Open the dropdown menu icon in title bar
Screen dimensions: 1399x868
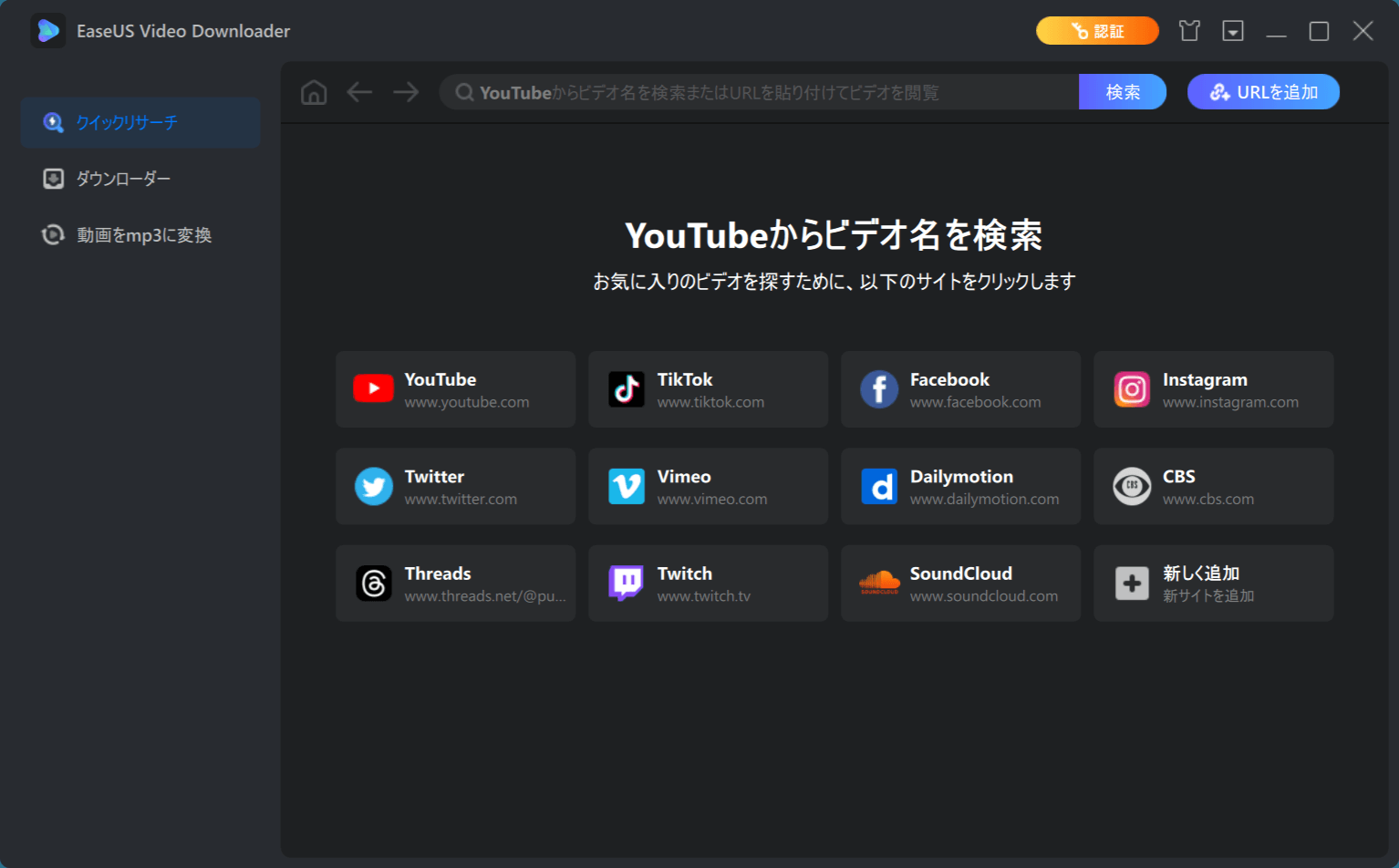(1233, 31)
